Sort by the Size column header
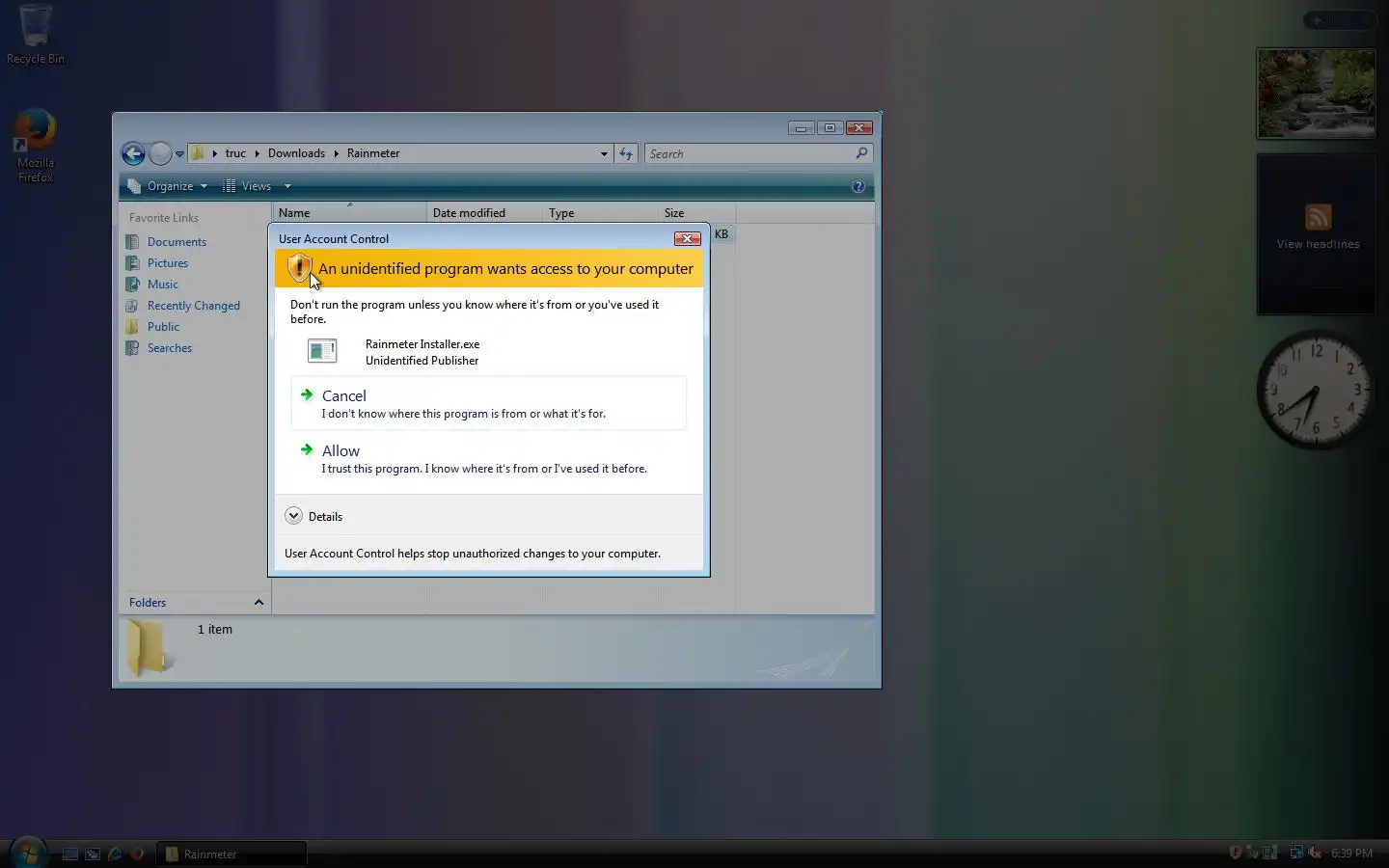The width and height of the screenshot is (1389, 868). (x=696, y=213)
